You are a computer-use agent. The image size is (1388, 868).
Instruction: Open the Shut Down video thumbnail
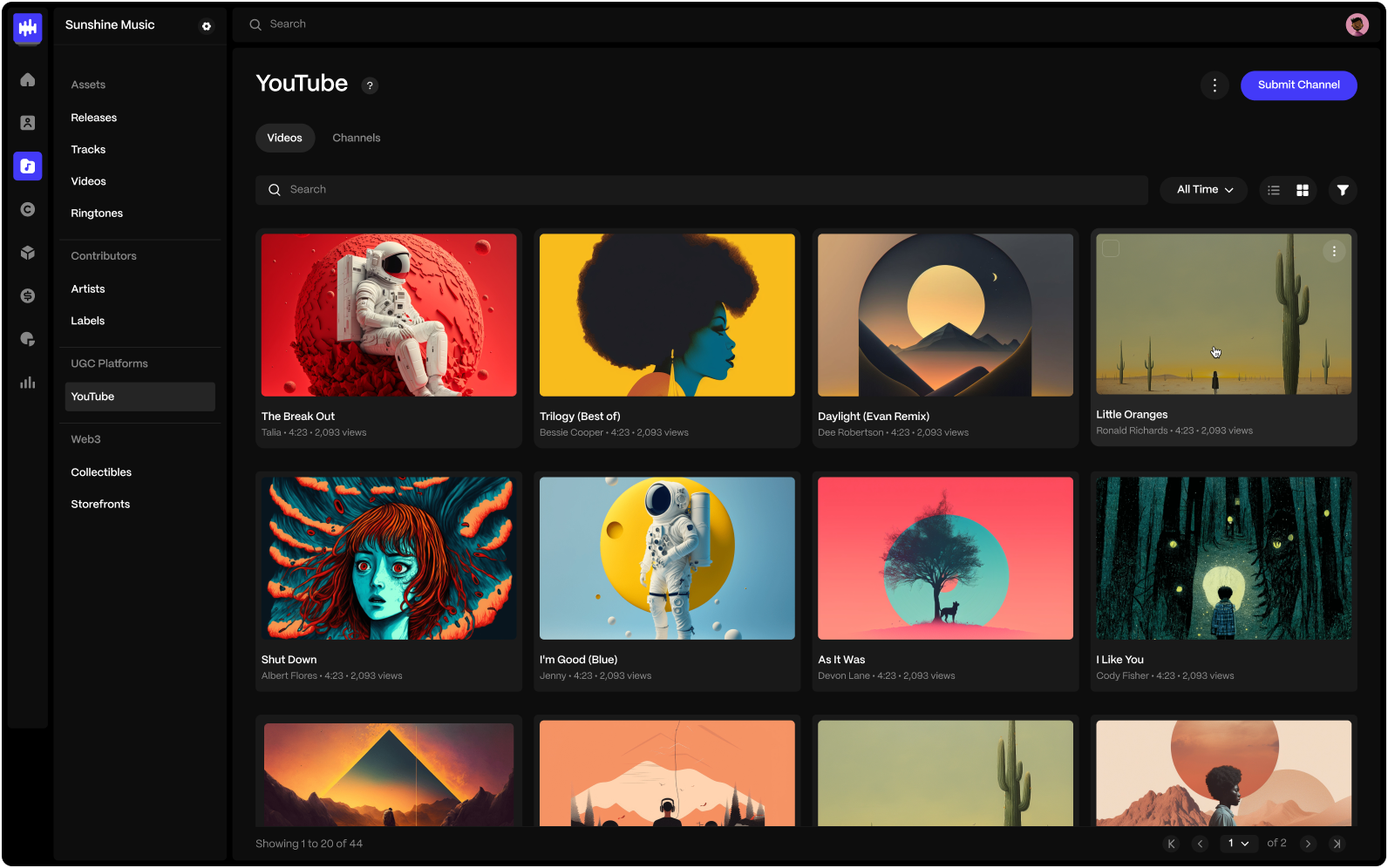(389, 558)
